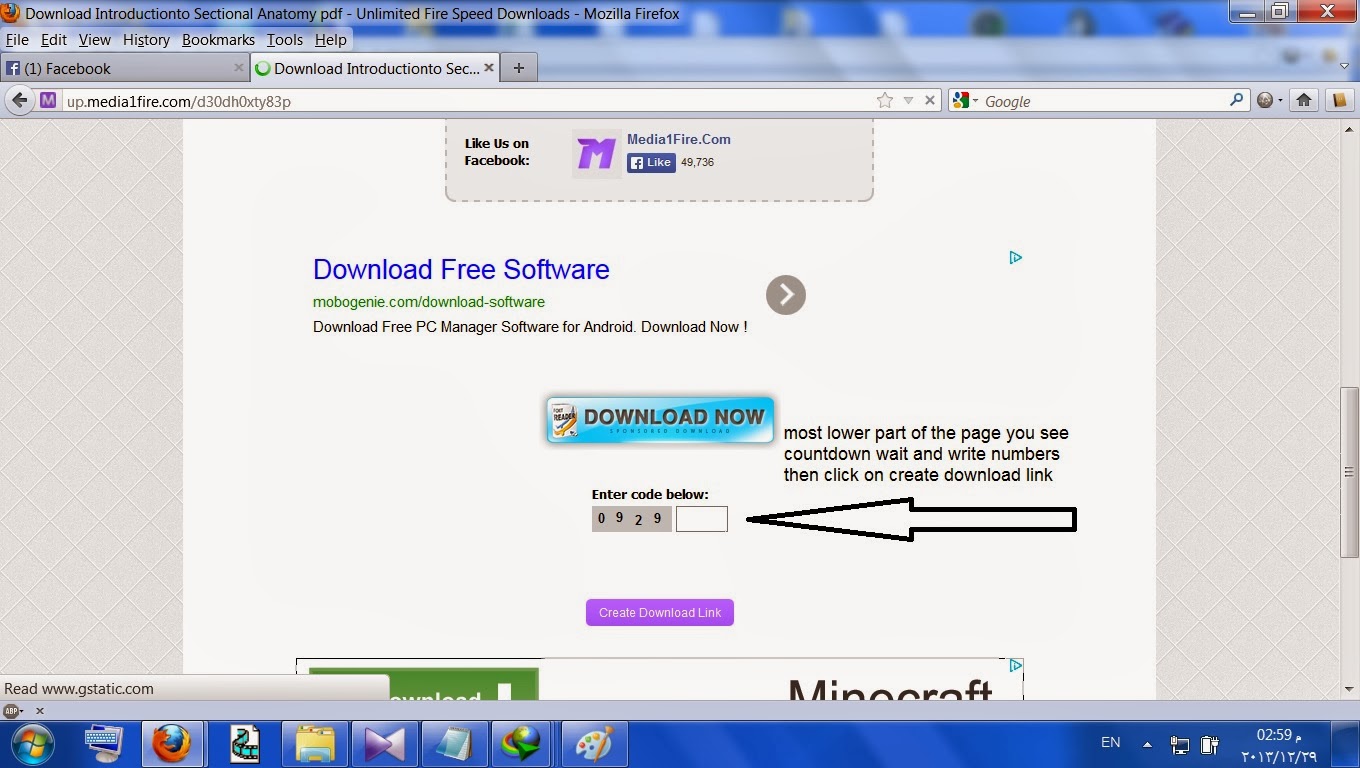Open the mobogenie.com/download-software link
The height and width of the screenshot is (768, 1360).
[x=429, y=302]
